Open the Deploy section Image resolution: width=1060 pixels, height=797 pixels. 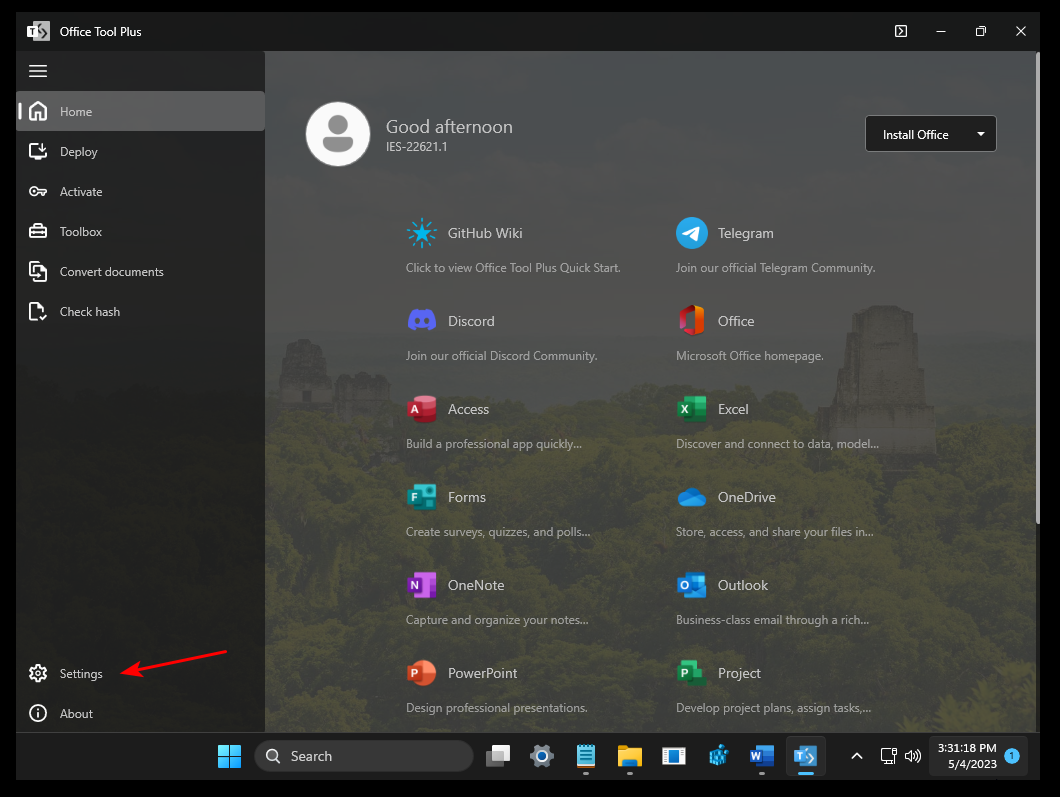(x=141, y=151)
